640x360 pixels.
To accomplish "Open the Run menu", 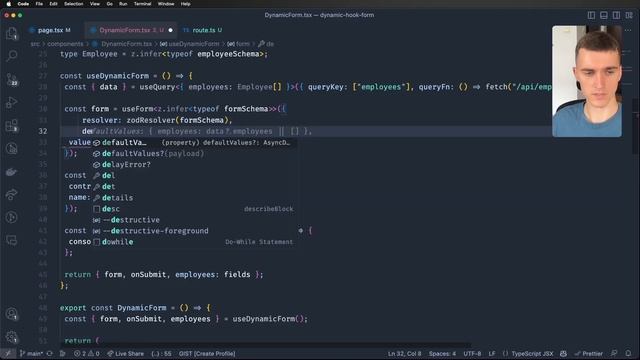I will pyautogui.click(x=123, y=4).
